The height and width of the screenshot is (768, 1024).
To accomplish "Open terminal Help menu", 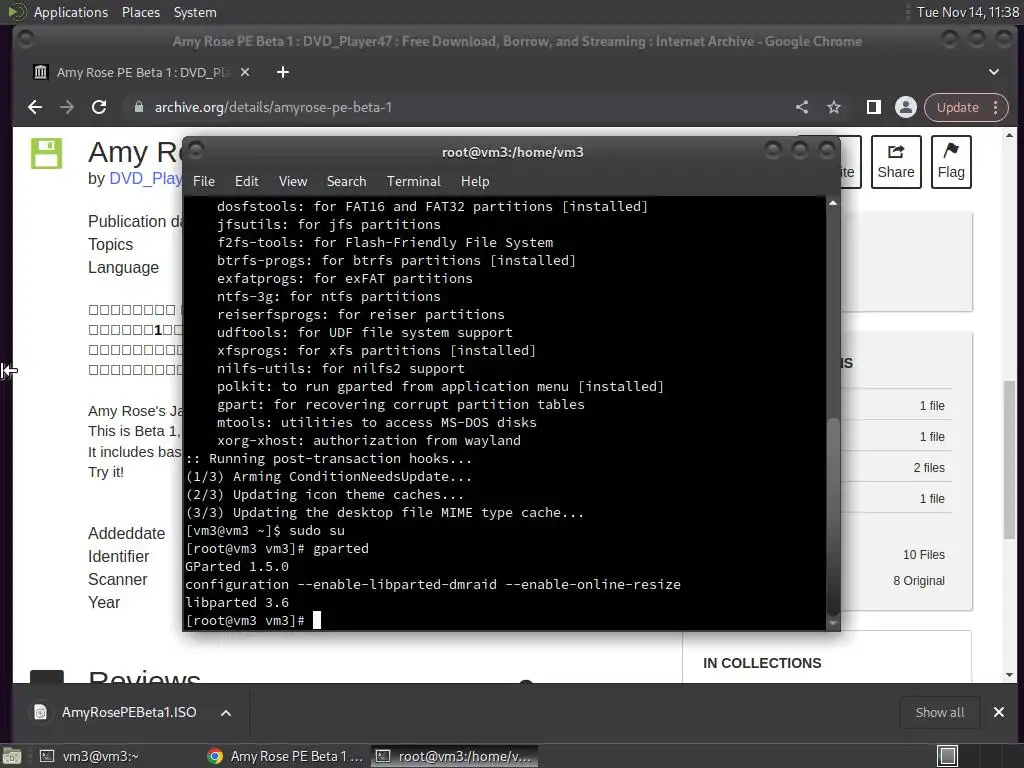I will click(x=475, y=181).
